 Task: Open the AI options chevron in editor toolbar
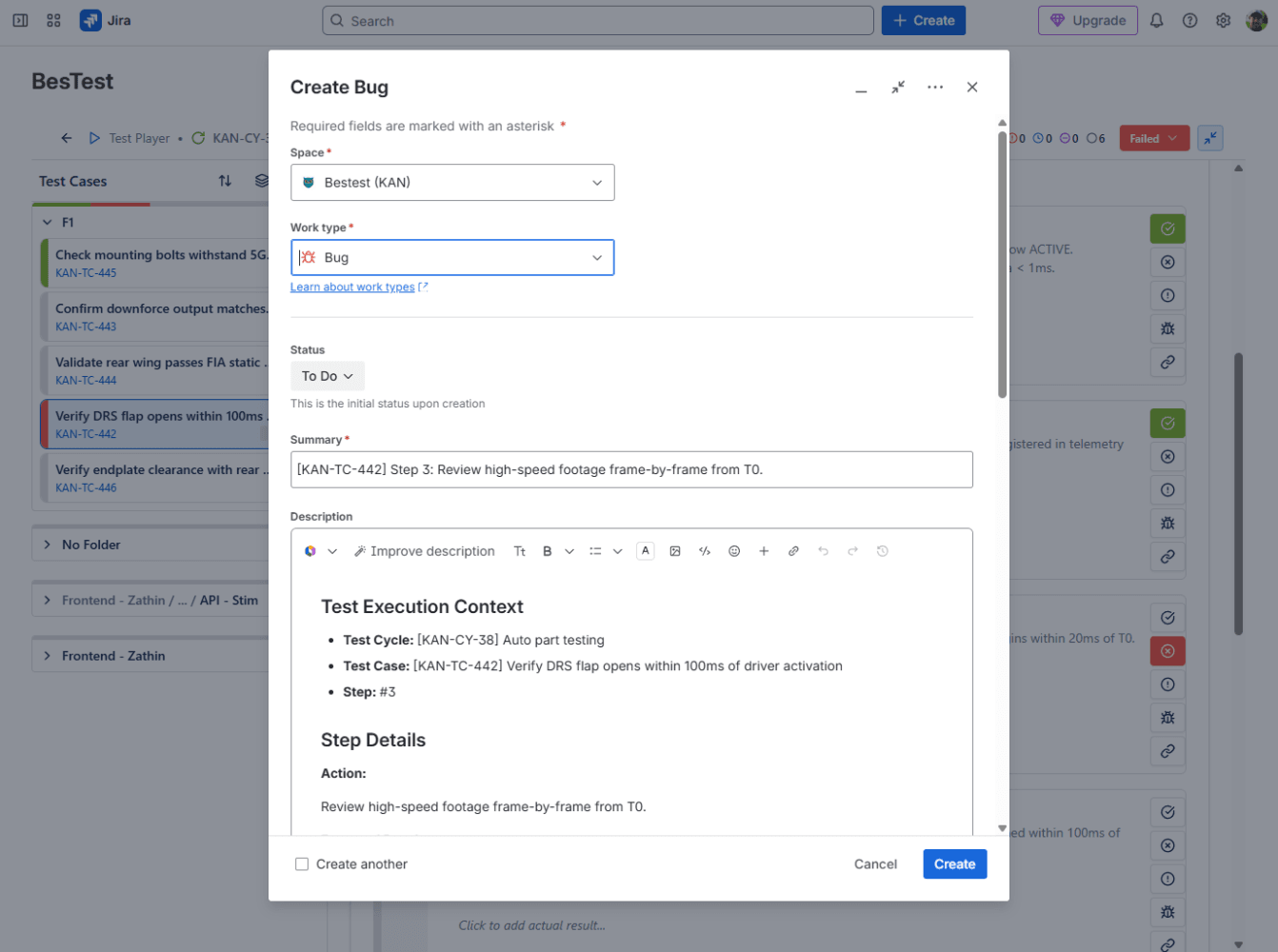point(332,551)
